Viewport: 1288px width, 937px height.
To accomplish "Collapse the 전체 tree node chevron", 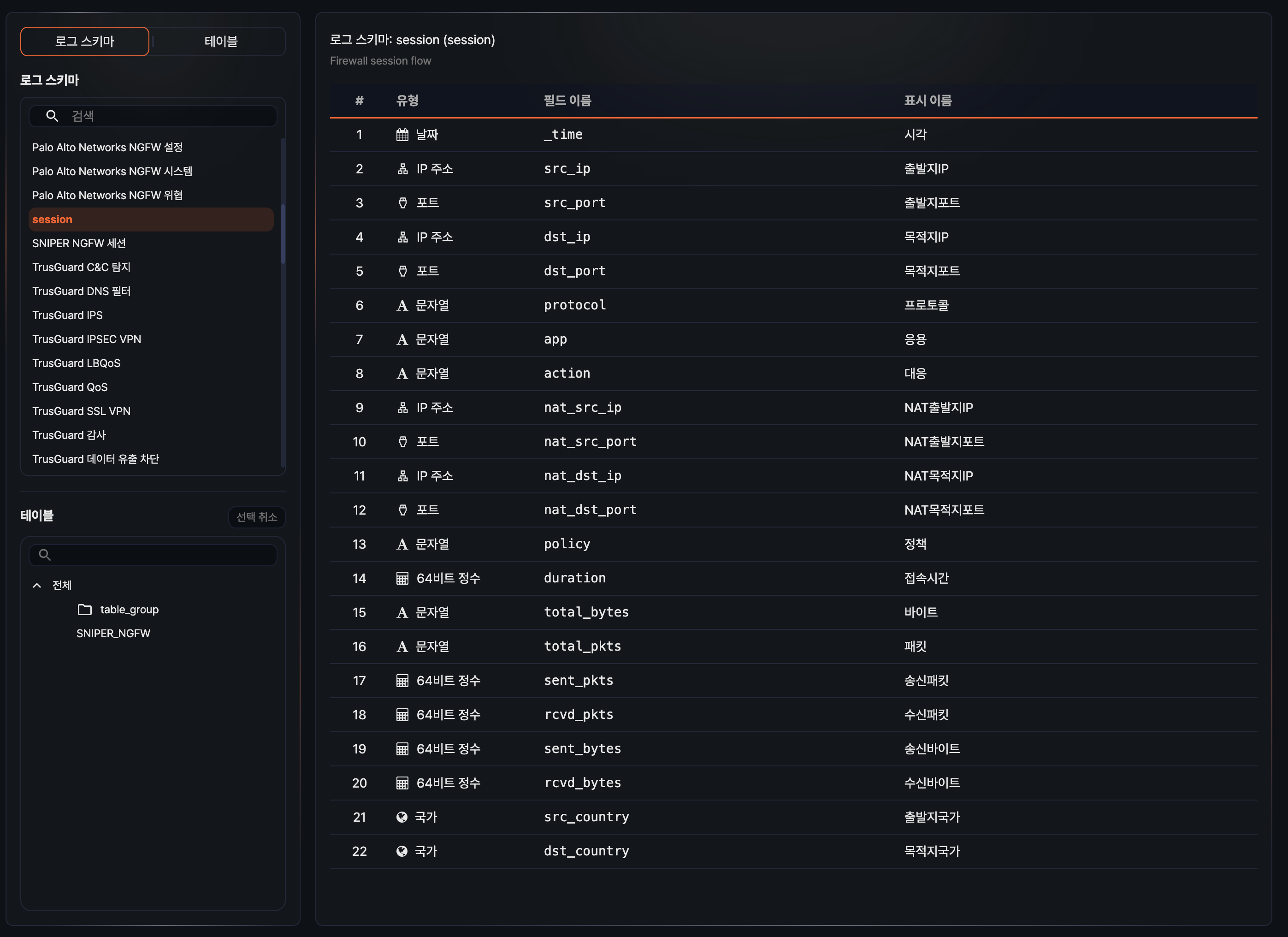I will click(x=37, y=585).
